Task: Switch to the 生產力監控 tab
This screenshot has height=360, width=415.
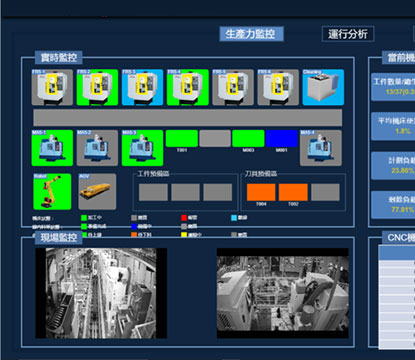Action: tap(251, 34)
